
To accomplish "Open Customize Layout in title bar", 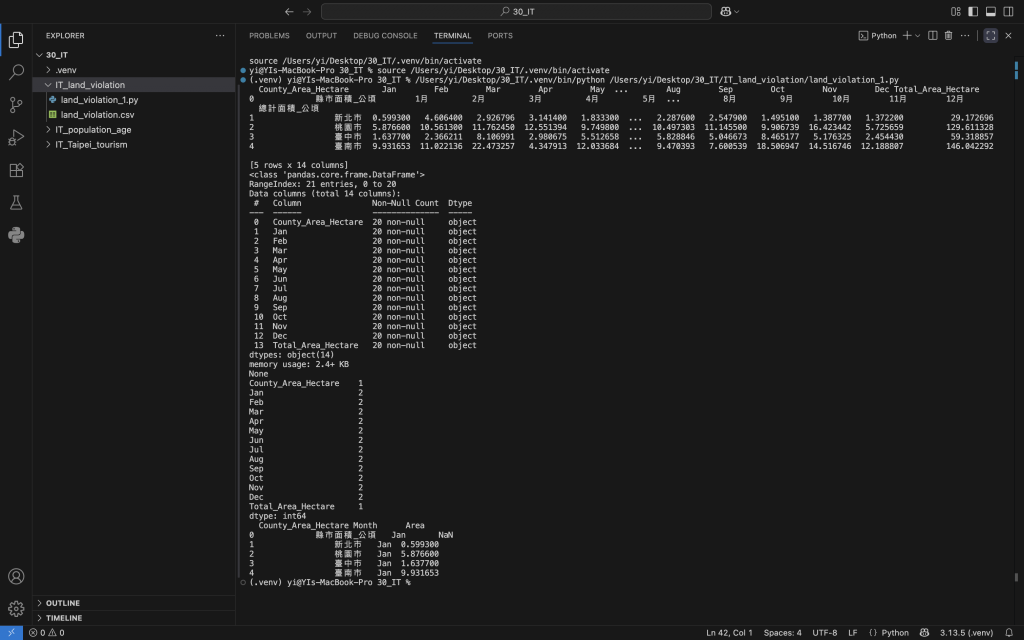I will point(955,12).
